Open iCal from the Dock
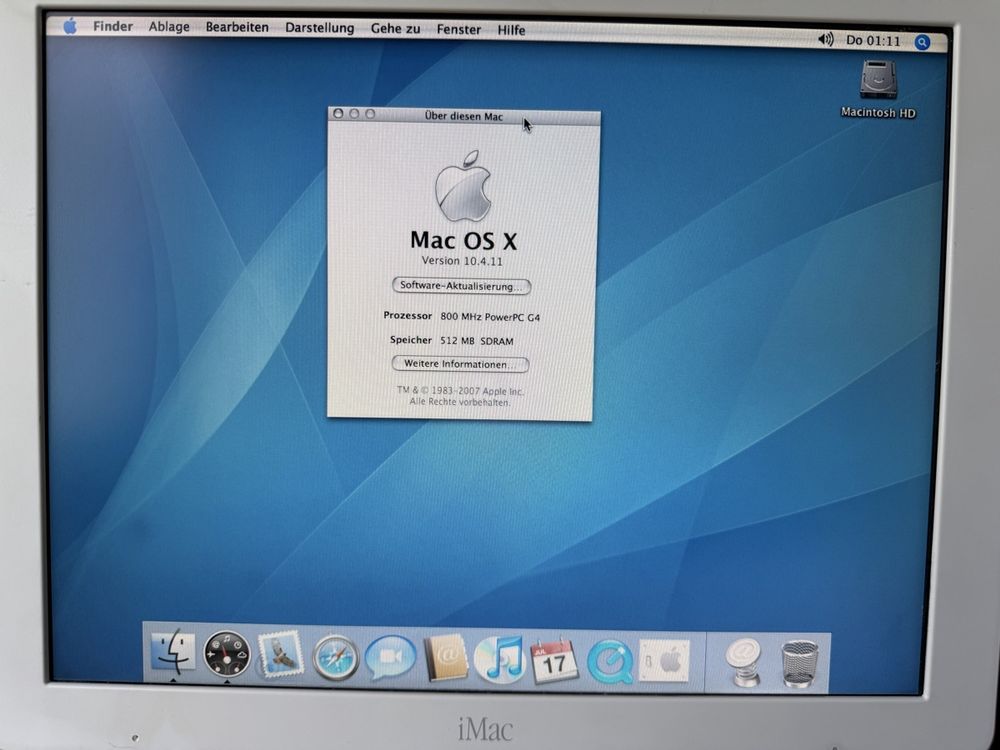Viewport: 1000px width, 750px height. pyautogui.click(x=554, y=660)
